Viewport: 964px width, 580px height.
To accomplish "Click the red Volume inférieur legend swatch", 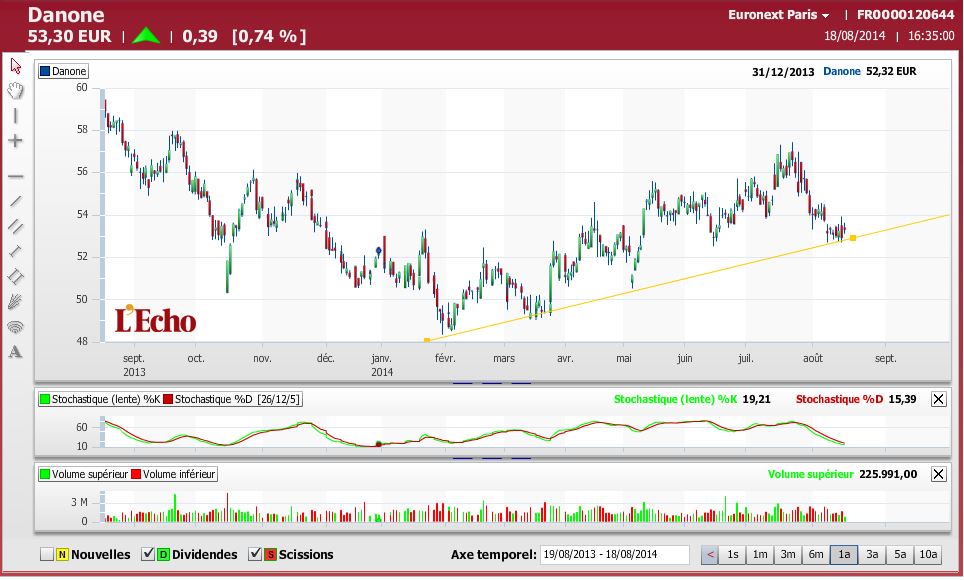I will [136, 474].
